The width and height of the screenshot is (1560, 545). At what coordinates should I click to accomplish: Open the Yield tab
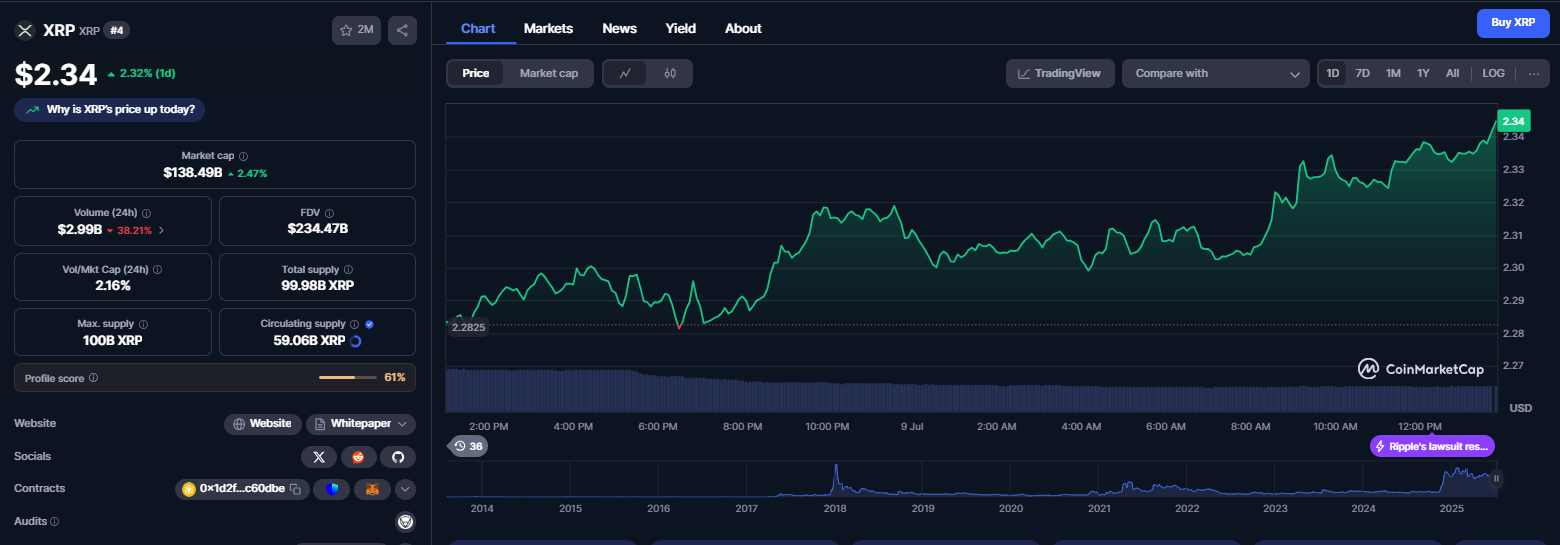coord(681,28)
